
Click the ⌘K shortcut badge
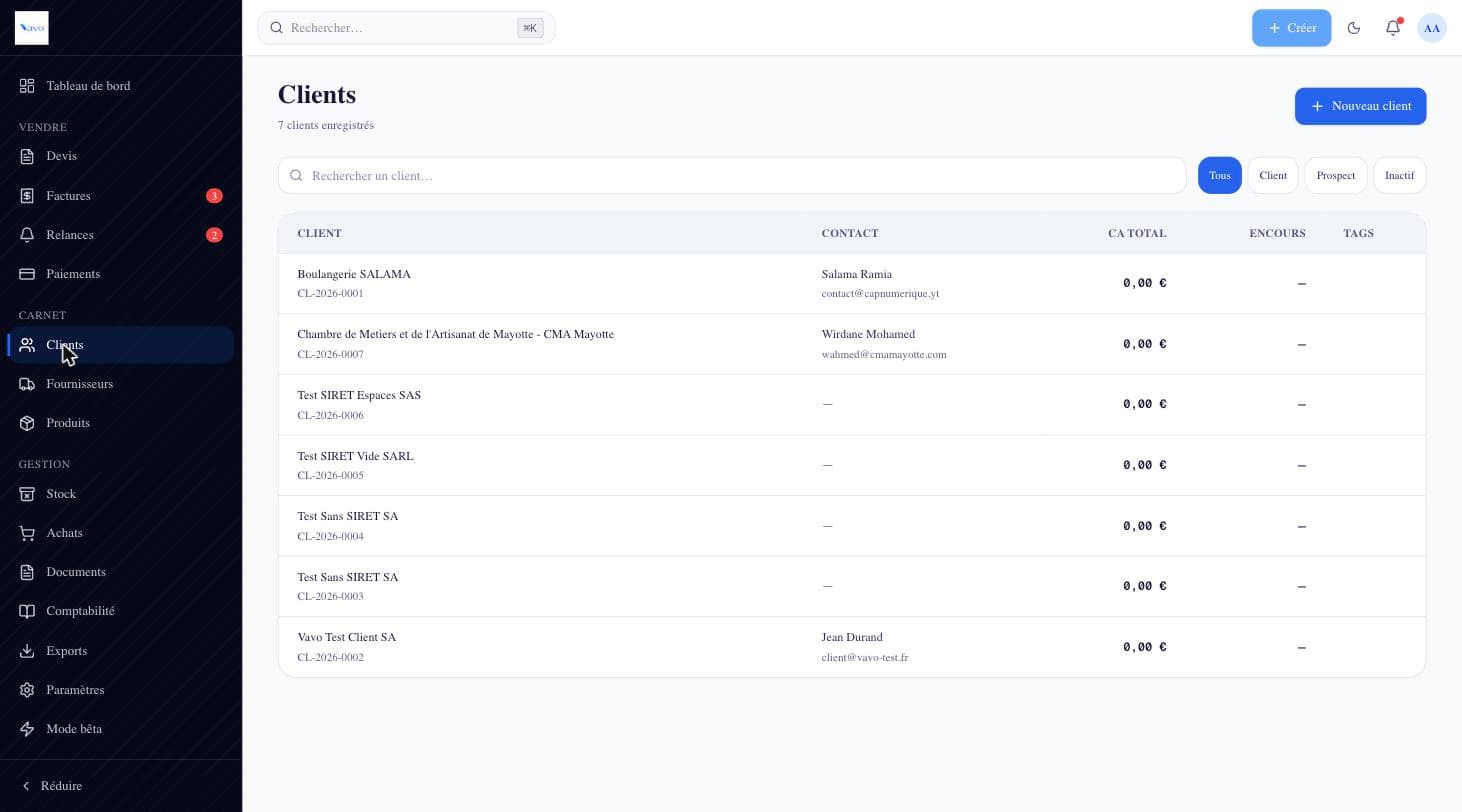point(530,28)
